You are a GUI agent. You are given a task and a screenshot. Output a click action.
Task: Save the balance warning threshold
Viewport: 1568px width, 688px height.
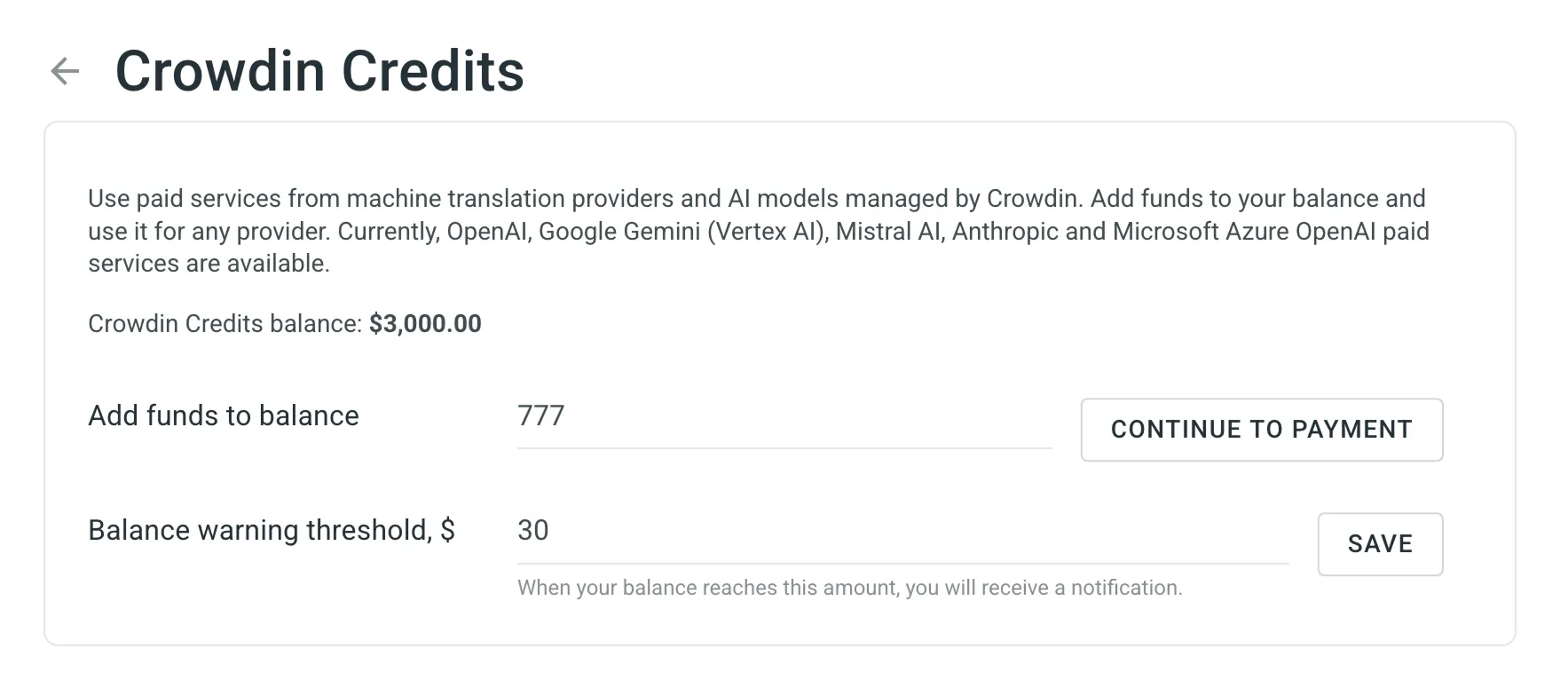[x=1380, y=544]
